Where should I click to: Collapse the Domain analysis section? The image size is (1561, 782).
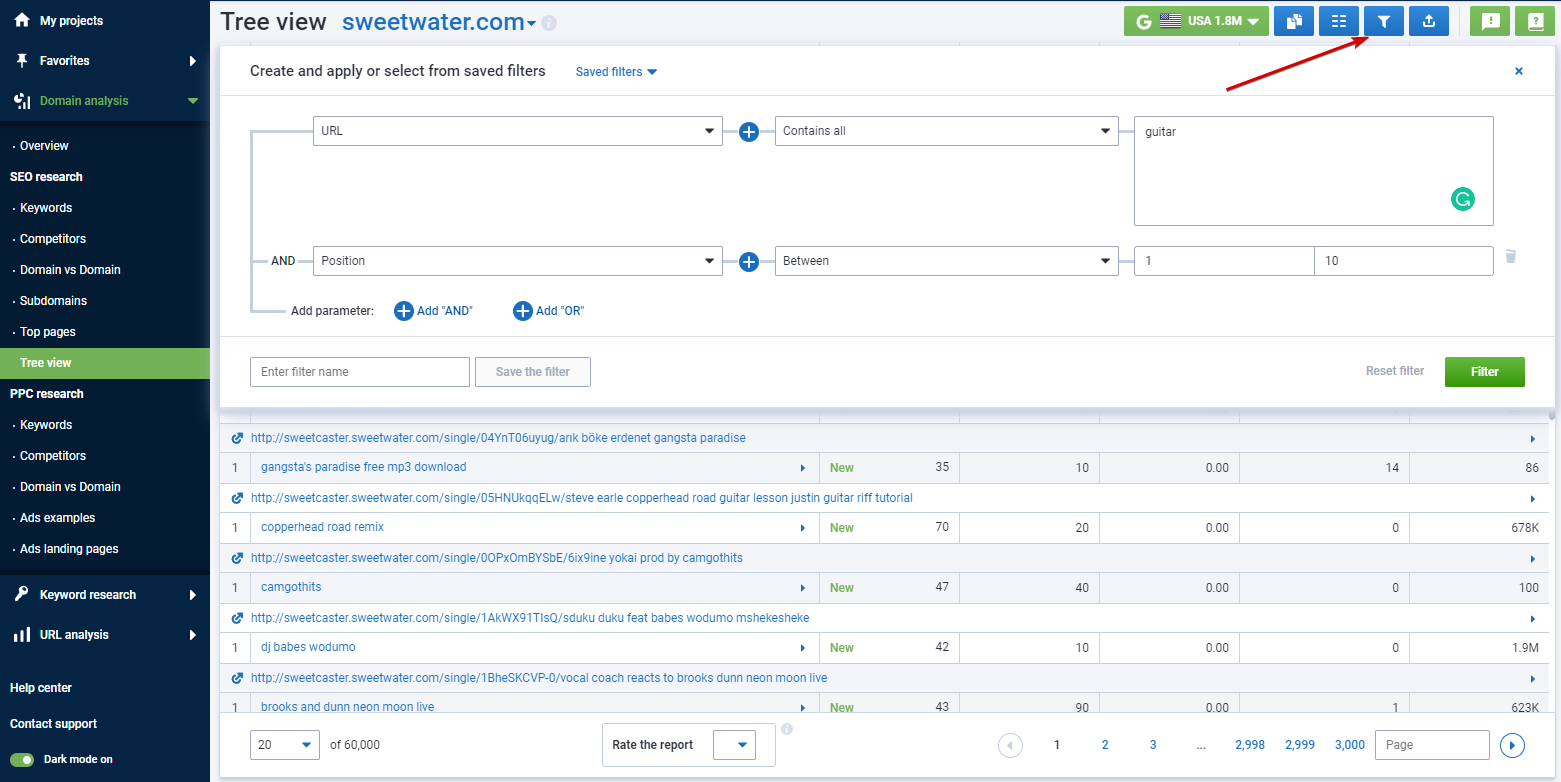point(193,101)
